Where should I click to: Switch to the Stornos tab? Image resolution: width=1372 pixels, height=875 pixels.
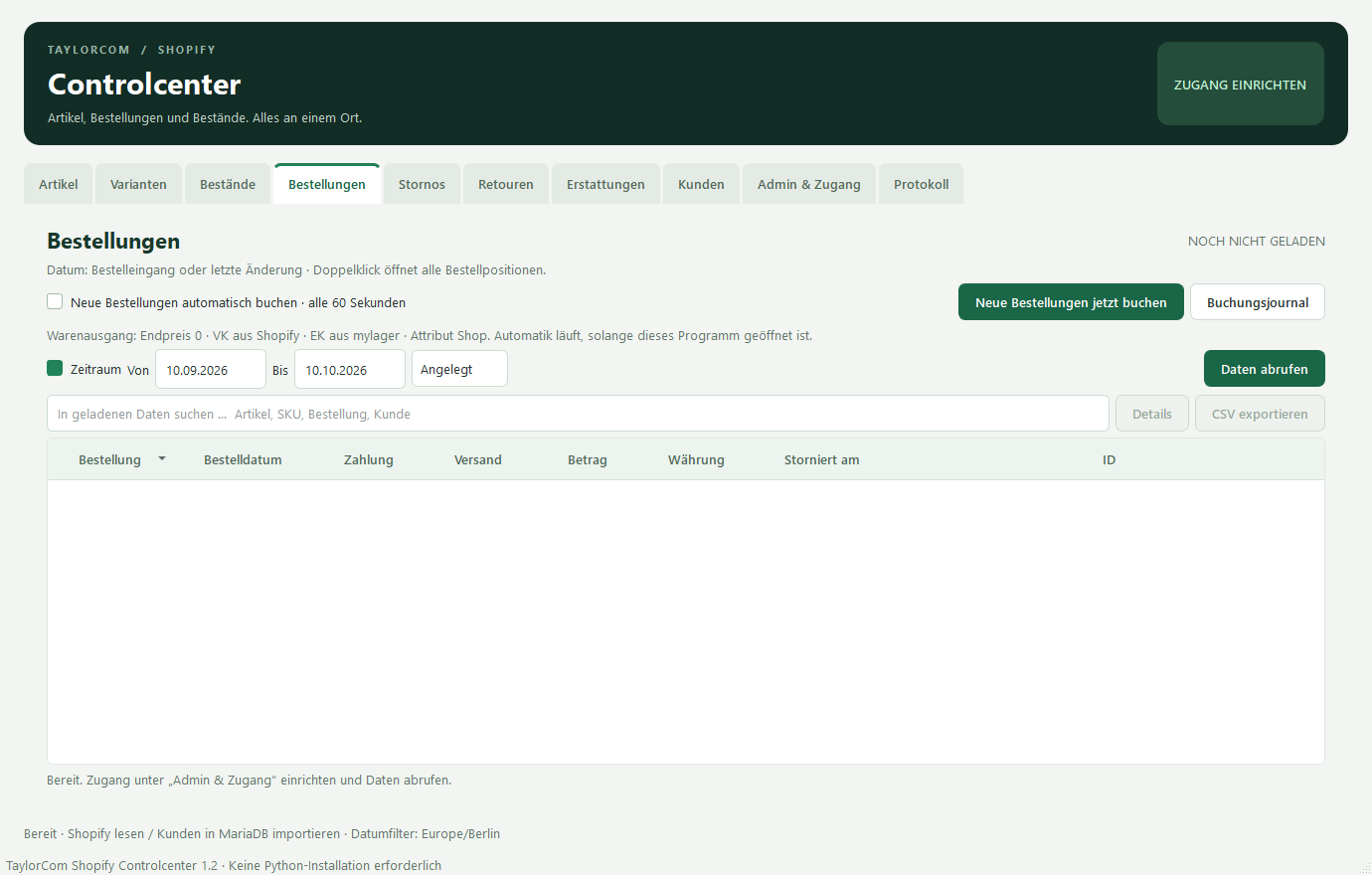coord(422,184)
